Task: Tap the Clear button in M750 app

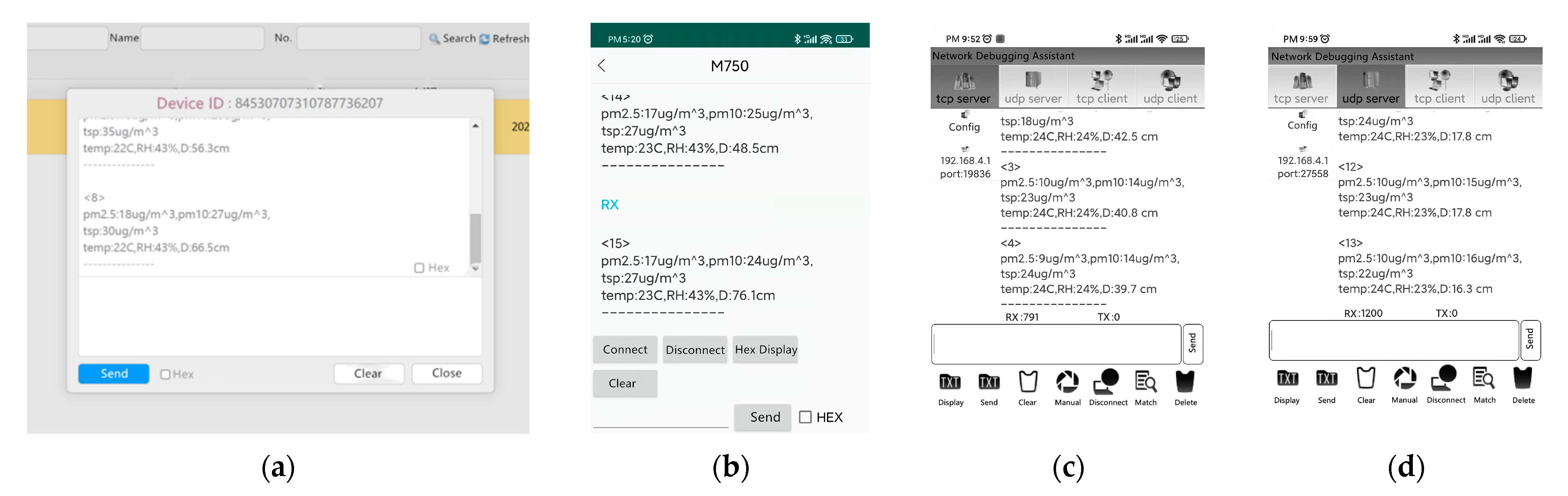Action: coord(625,383)
